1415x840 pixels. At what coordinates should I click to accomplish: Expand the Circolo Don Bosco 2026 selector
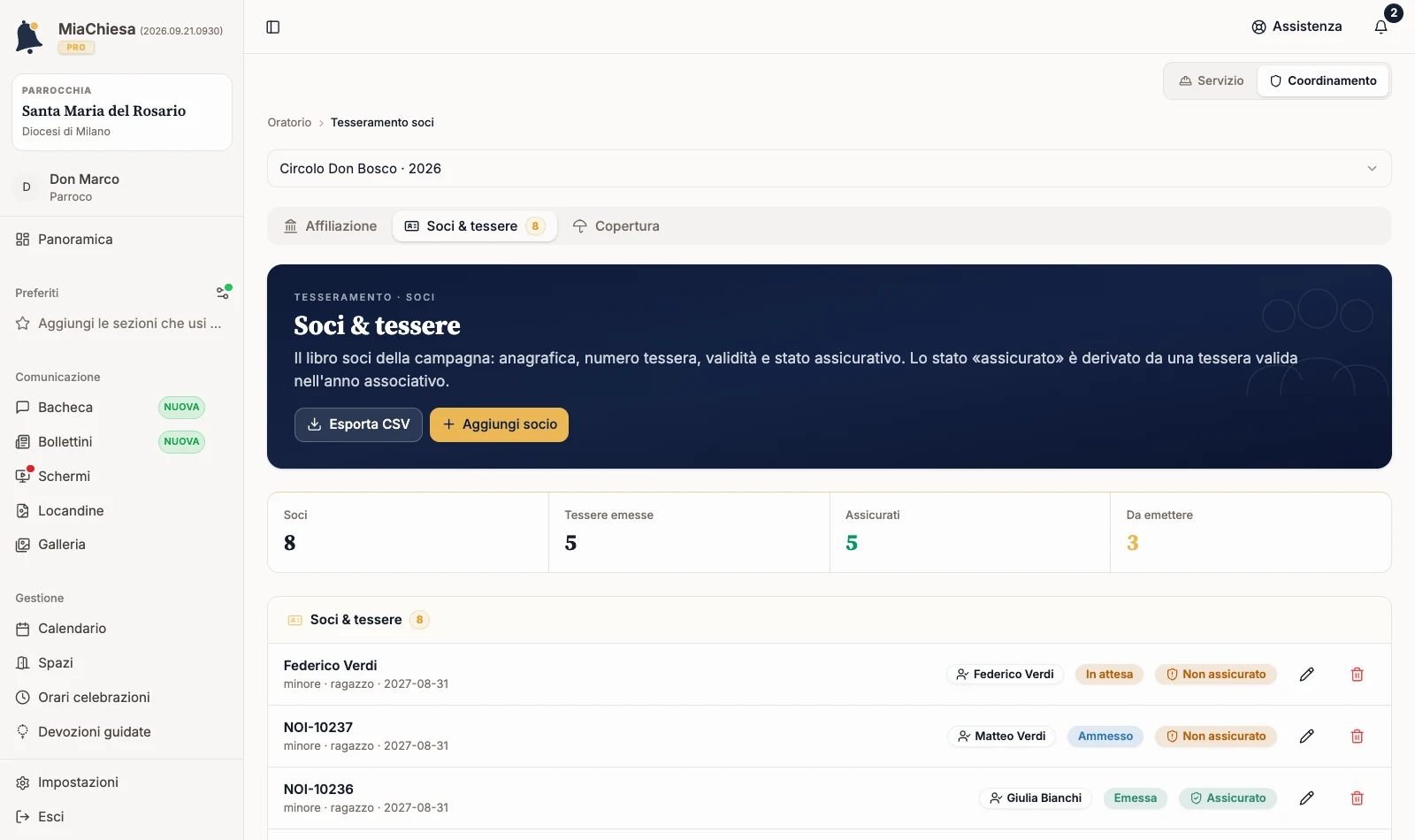tap(830, 169)
